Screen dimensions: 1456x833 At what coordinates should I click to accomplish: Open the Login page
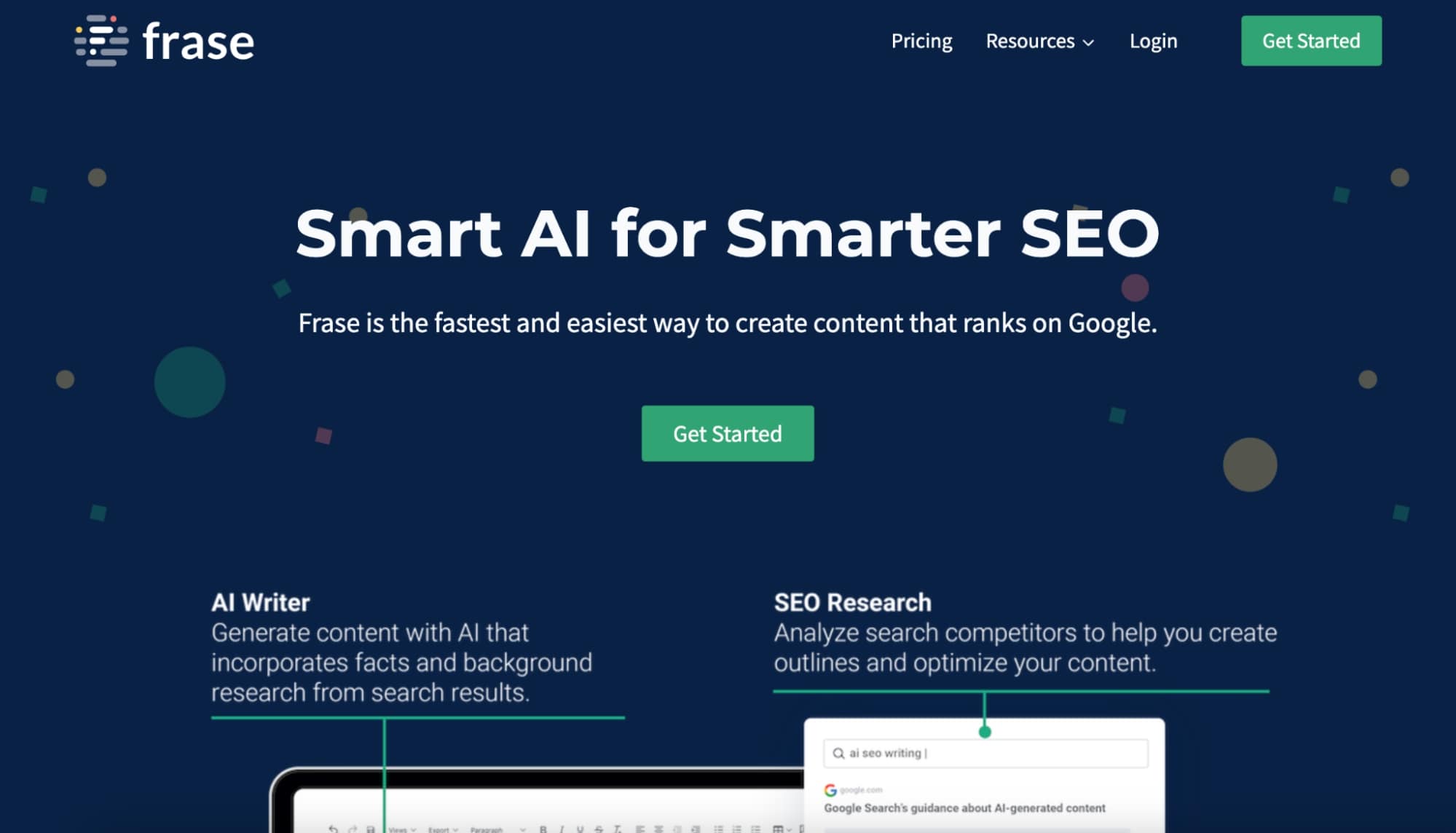(x=1153, y=41)
